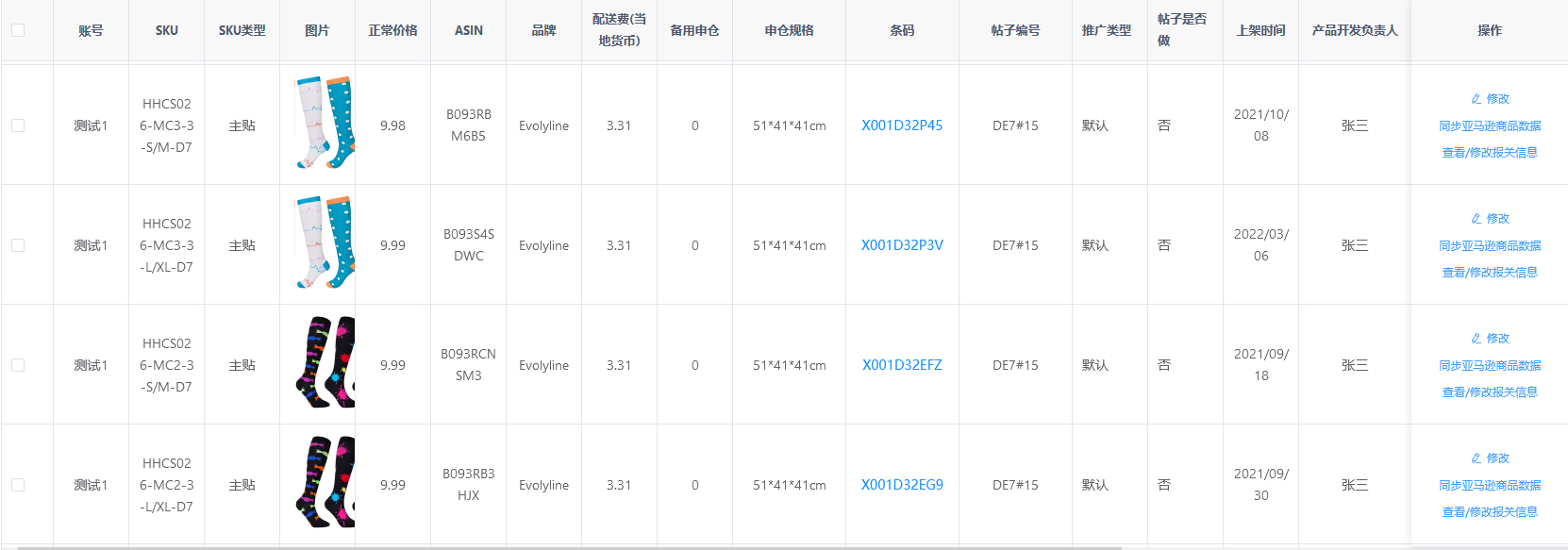Click the 正常价格 column header
The height and width of the screenshot is (550, 1568).
(x=393, y=31)
